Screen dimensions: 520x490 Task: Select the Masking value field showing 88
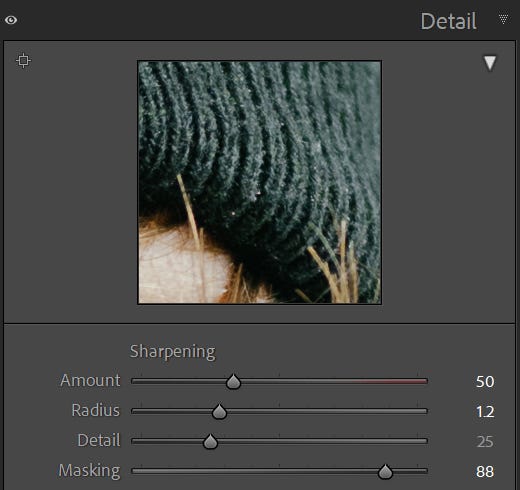tap(485, 472)
